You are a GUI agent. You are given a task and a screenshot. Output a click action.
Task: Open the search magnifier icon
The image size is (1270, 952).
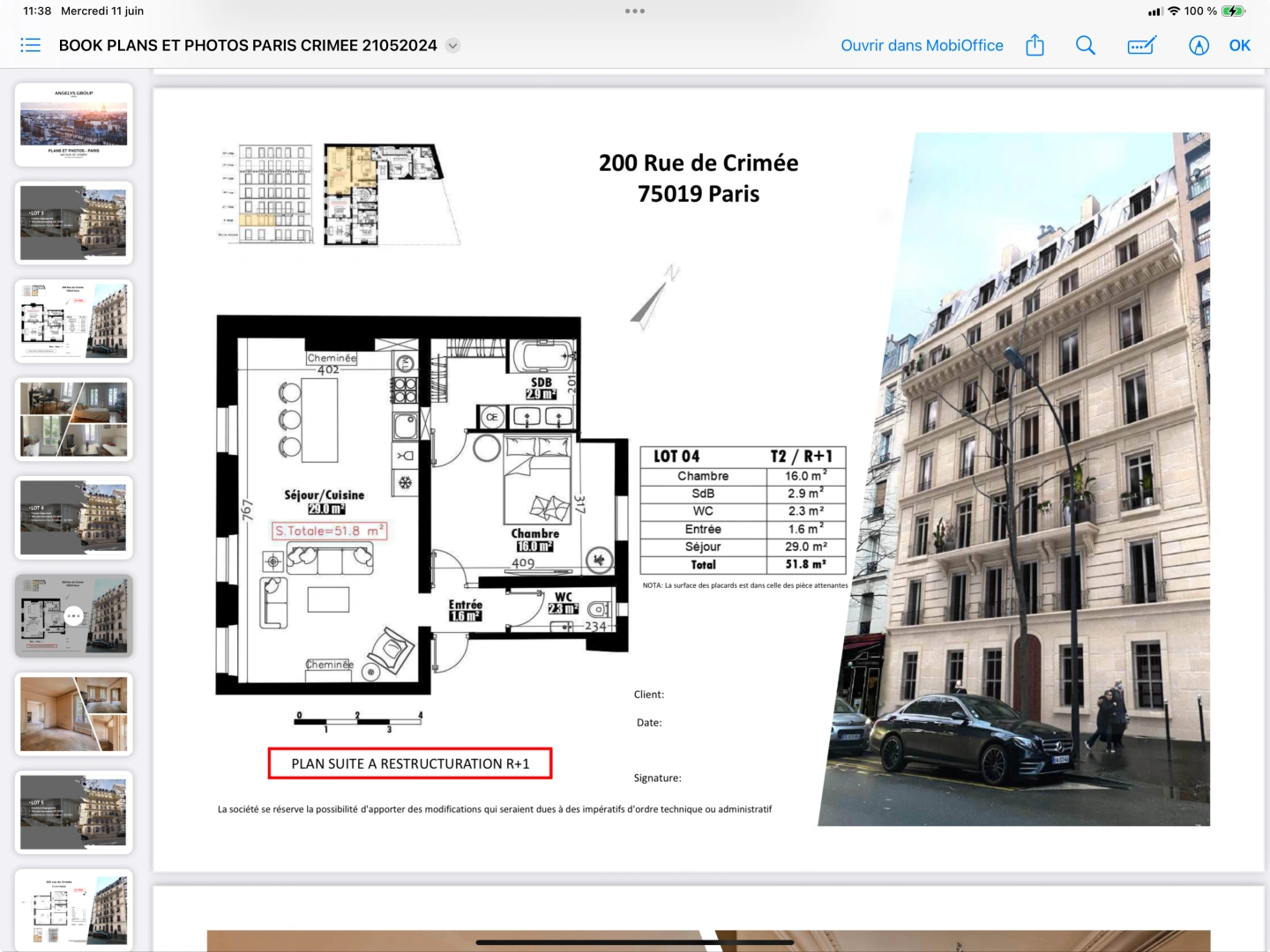[1086, 45]
